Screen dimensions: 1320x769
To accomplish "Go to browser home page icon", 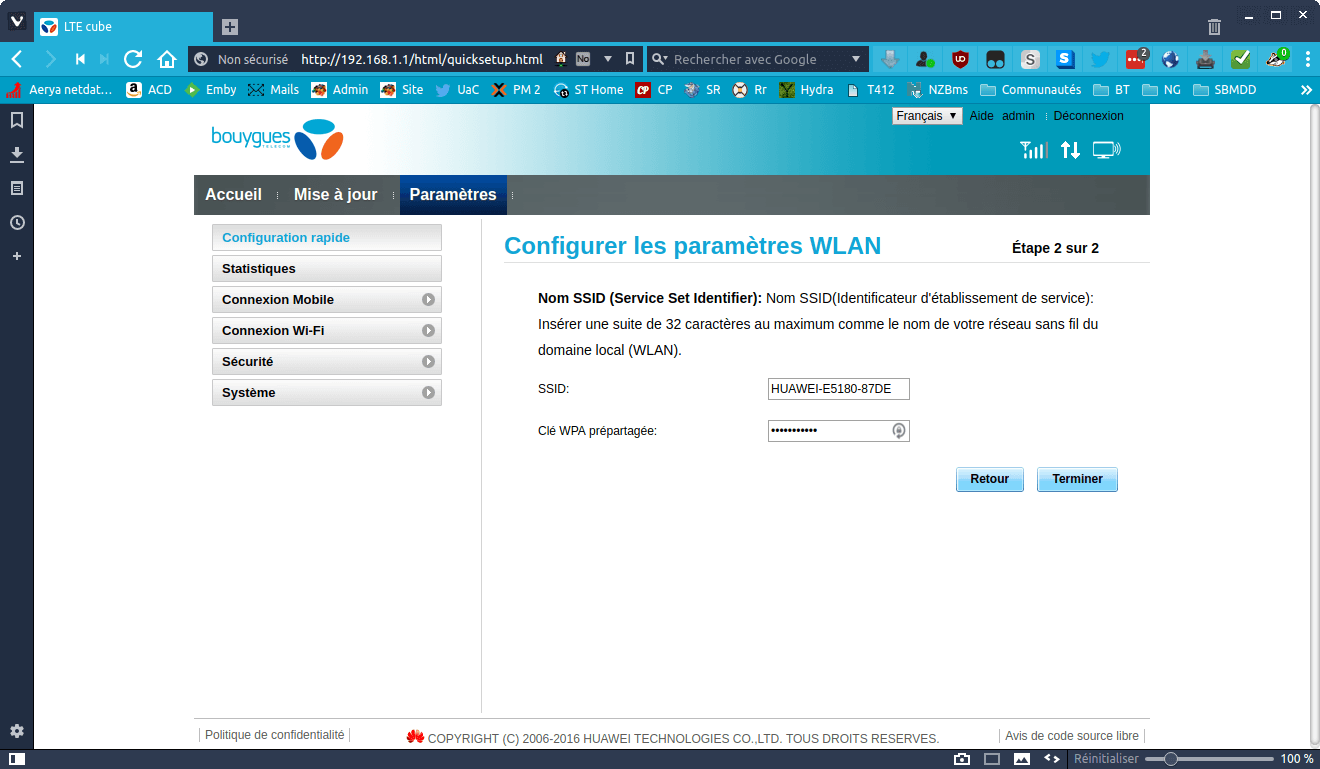I will coord(167,59).
